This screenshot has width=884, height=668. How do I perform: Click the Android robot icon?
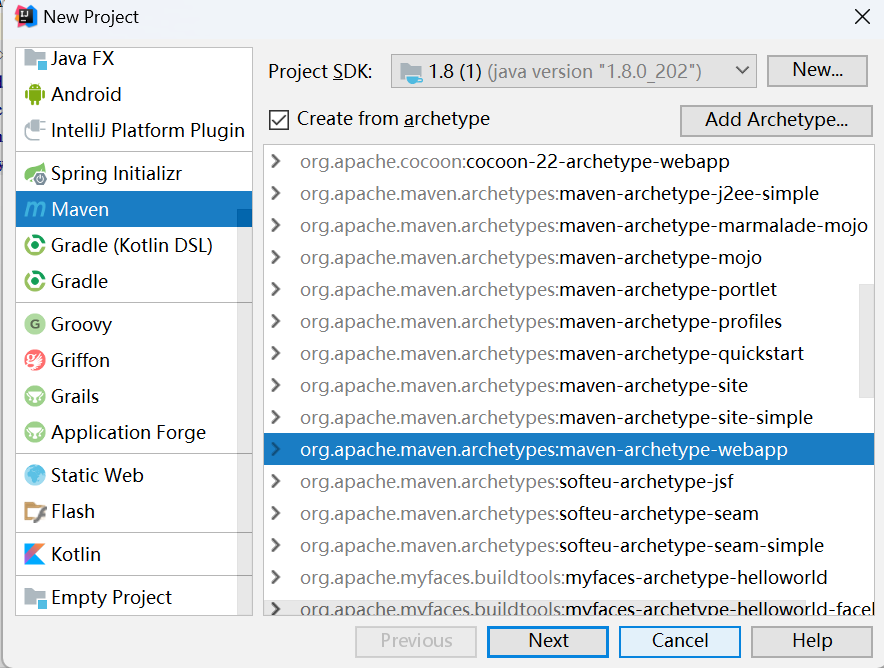click(35, 94)
